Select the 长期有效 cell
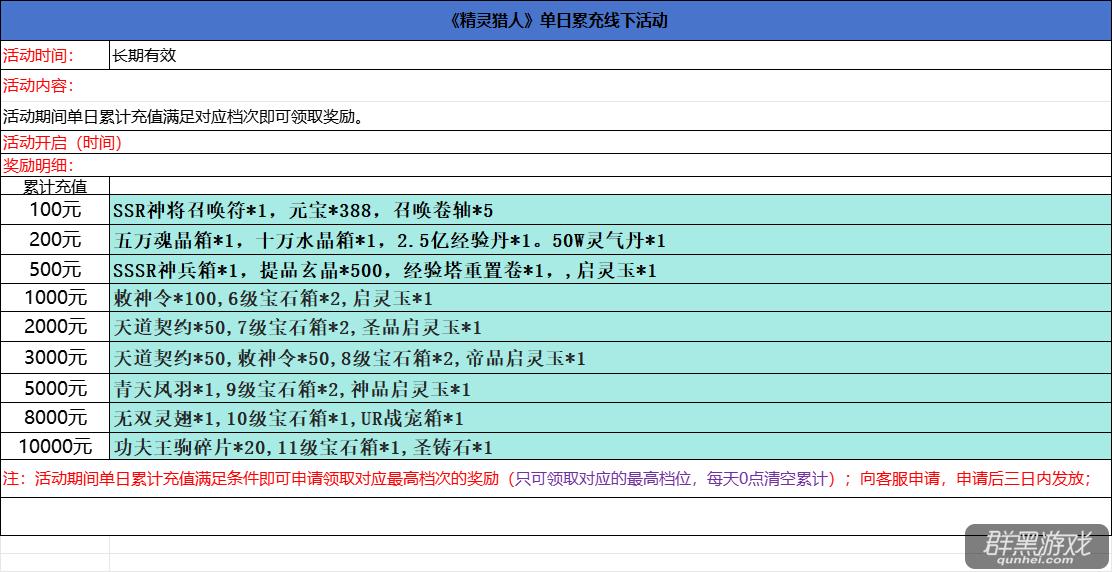The height and width of the screenshot is (572, 1112). coord(610,56)
